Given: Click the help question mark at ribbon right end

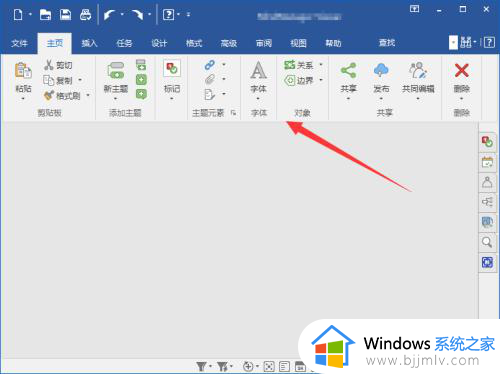Looking at the screenshot, I should [x=489, y=42].
